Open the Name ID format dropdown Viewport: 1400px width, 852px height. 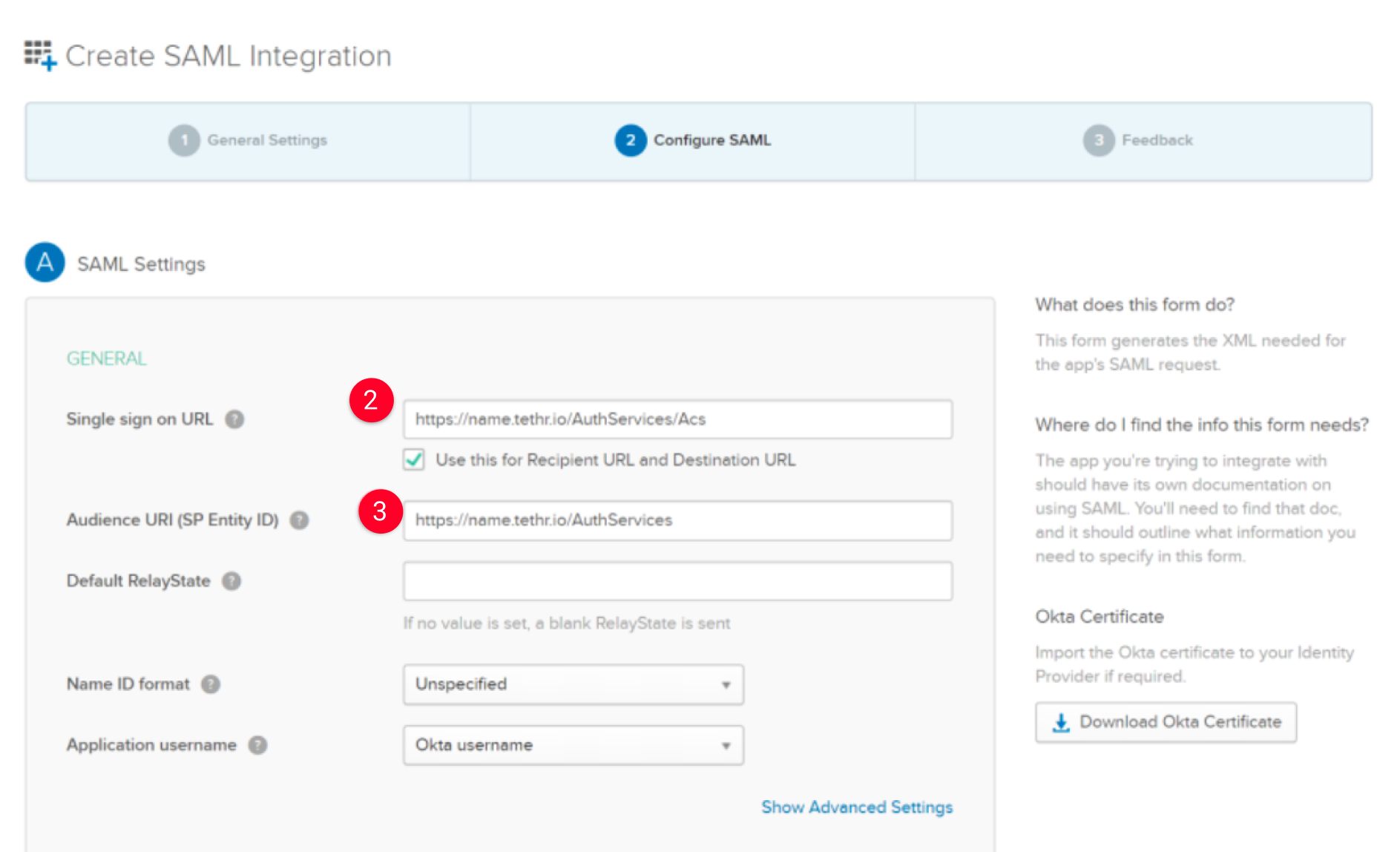click(572, 684)
